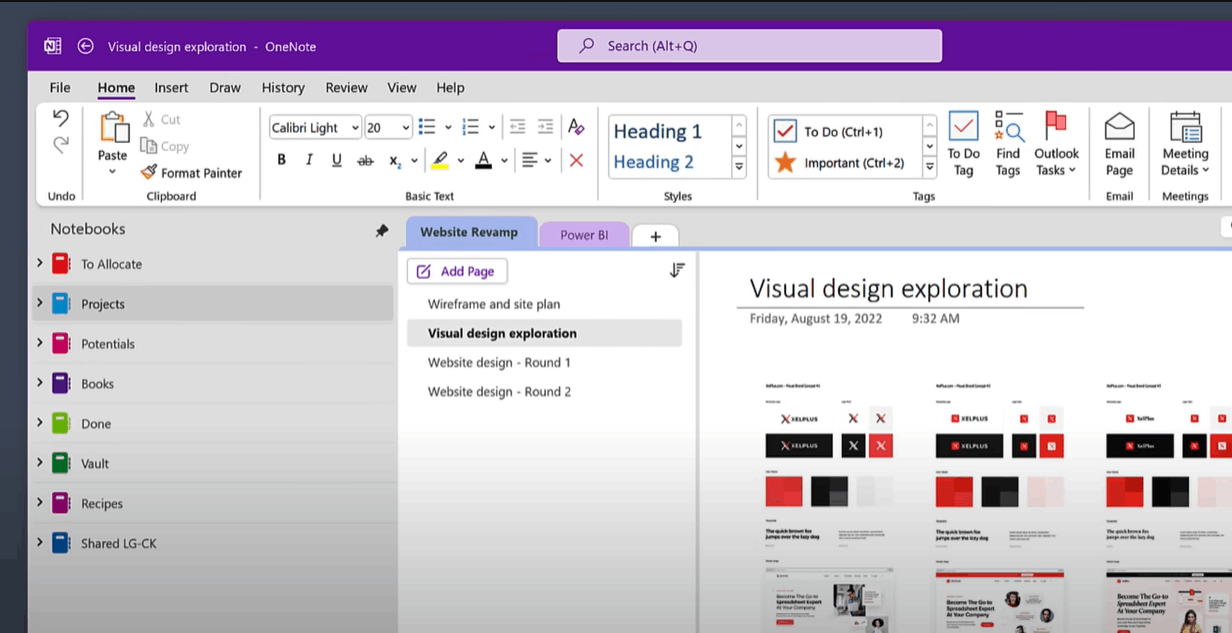This screenshot has width=1232, height=633.
Task: Cut the selection with the scissors icon
Action: [x=149, y=119]
